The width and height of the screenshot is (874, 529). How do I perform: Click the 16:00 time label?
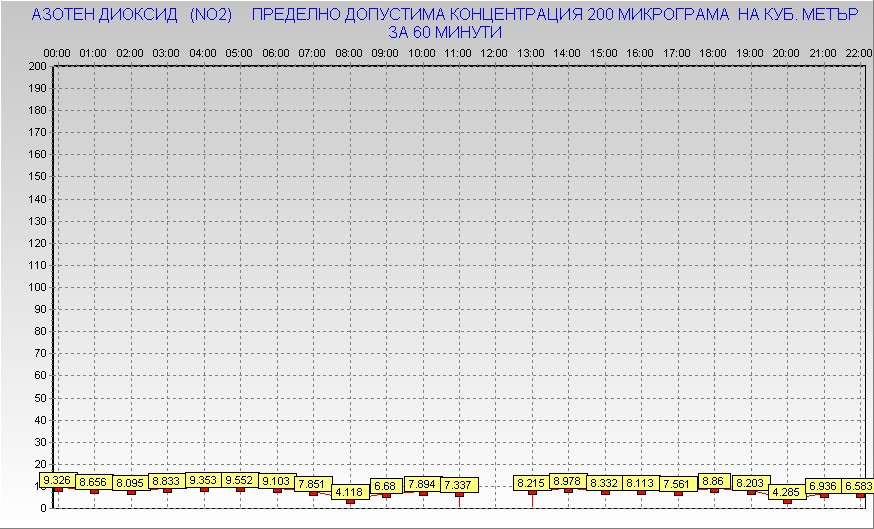(x=640, y=54)
